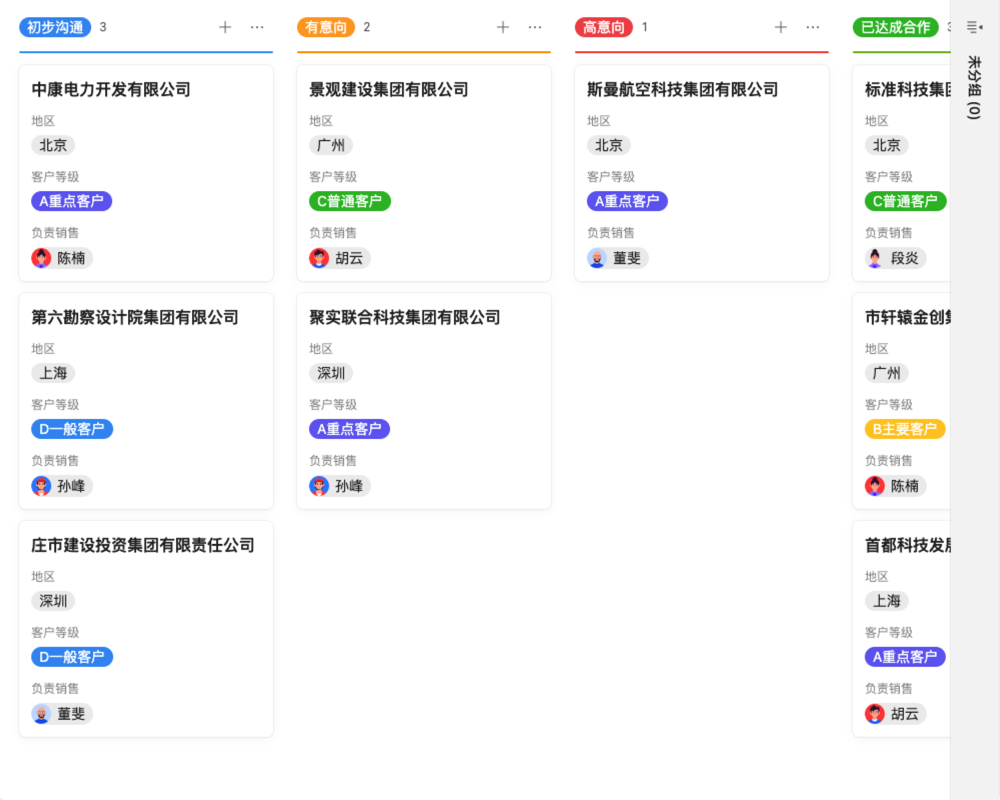Image resolution: width=1000 pixels, height=800 pixels.
Task: Open more options for the 有意向 column
Action: (x=536, y=27)
